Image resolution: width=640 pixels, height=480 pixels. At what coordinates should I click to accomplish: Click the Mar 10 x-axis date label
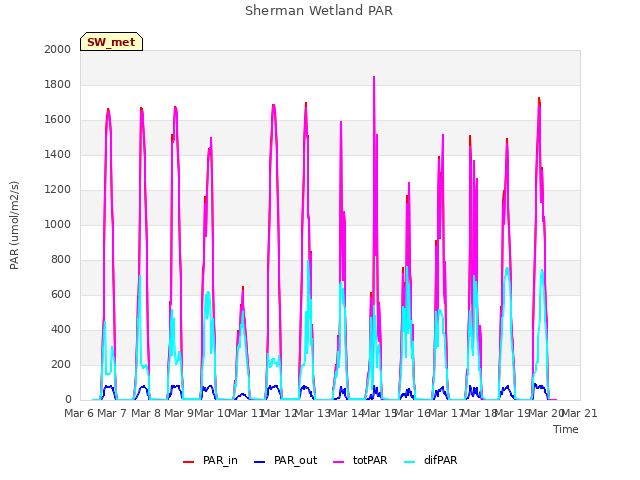tap(212, 413)
